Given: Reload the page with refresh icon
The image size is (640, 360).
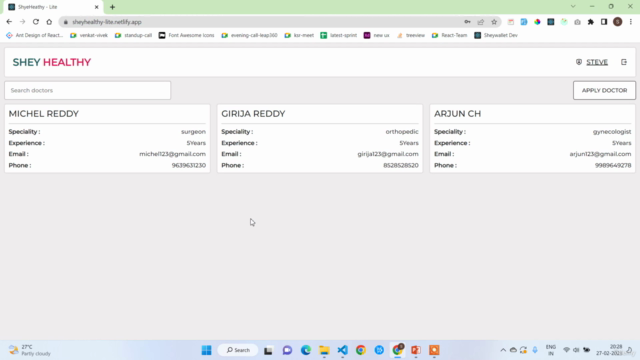Looking at the screenshot, I should [x=36, y=22].
